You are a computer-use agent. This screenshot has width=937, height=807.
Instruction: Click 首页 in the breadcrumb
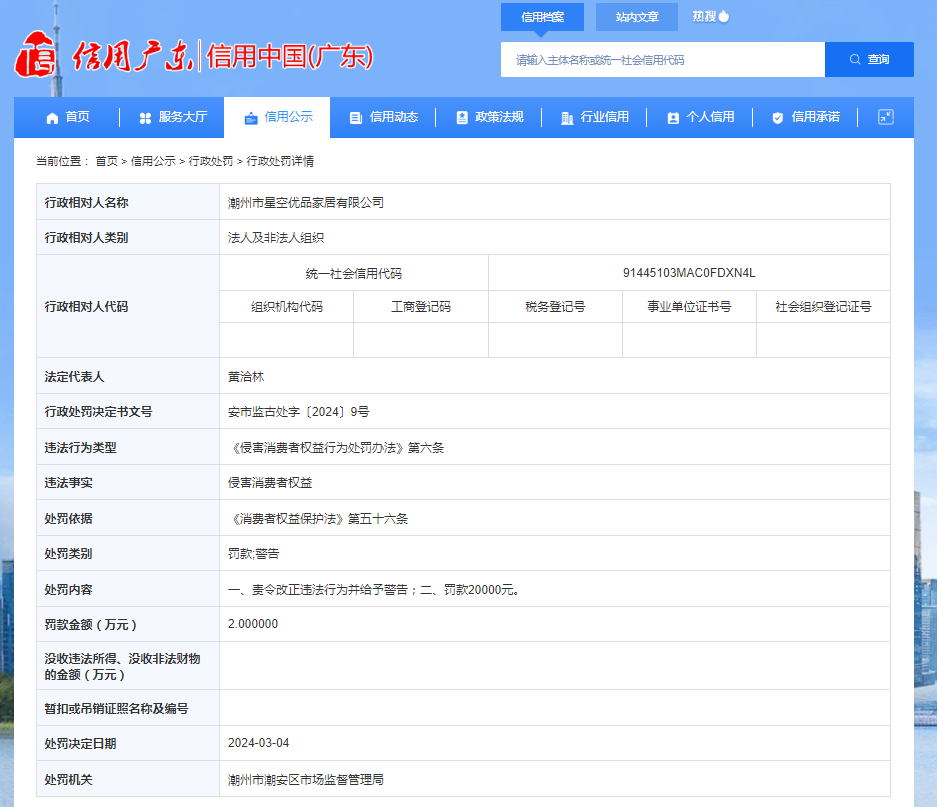(x=106, y=161)
